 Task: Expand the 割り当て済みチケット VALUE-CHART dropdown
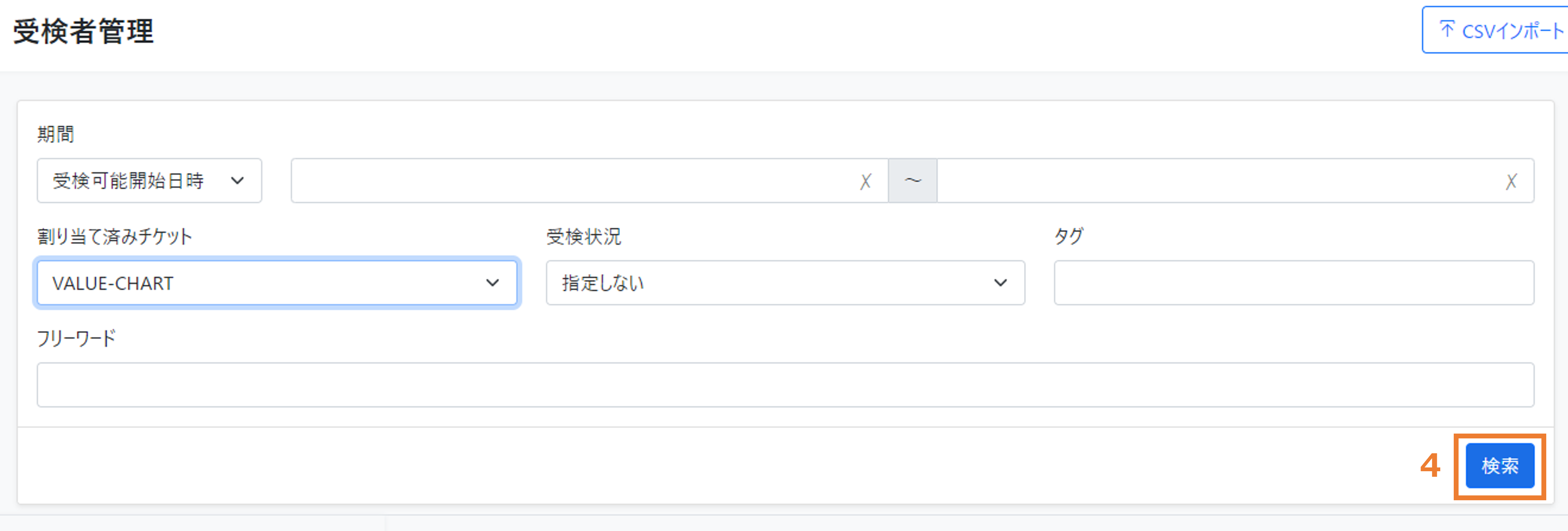pyautogui.click(x=277, y=283)
